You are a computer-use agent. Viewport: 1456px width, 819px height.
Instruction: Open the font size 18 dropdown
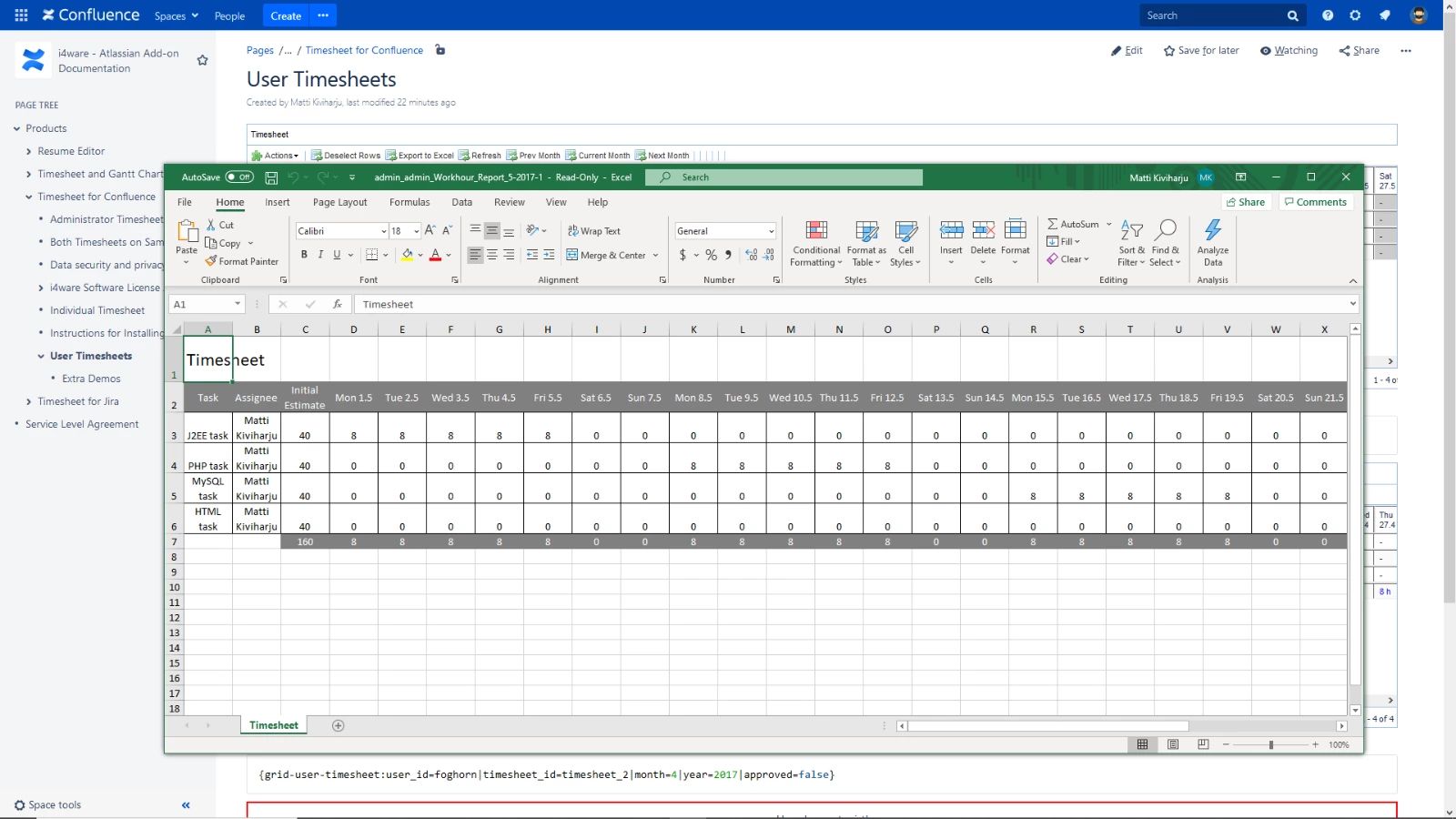click(417, 231)
